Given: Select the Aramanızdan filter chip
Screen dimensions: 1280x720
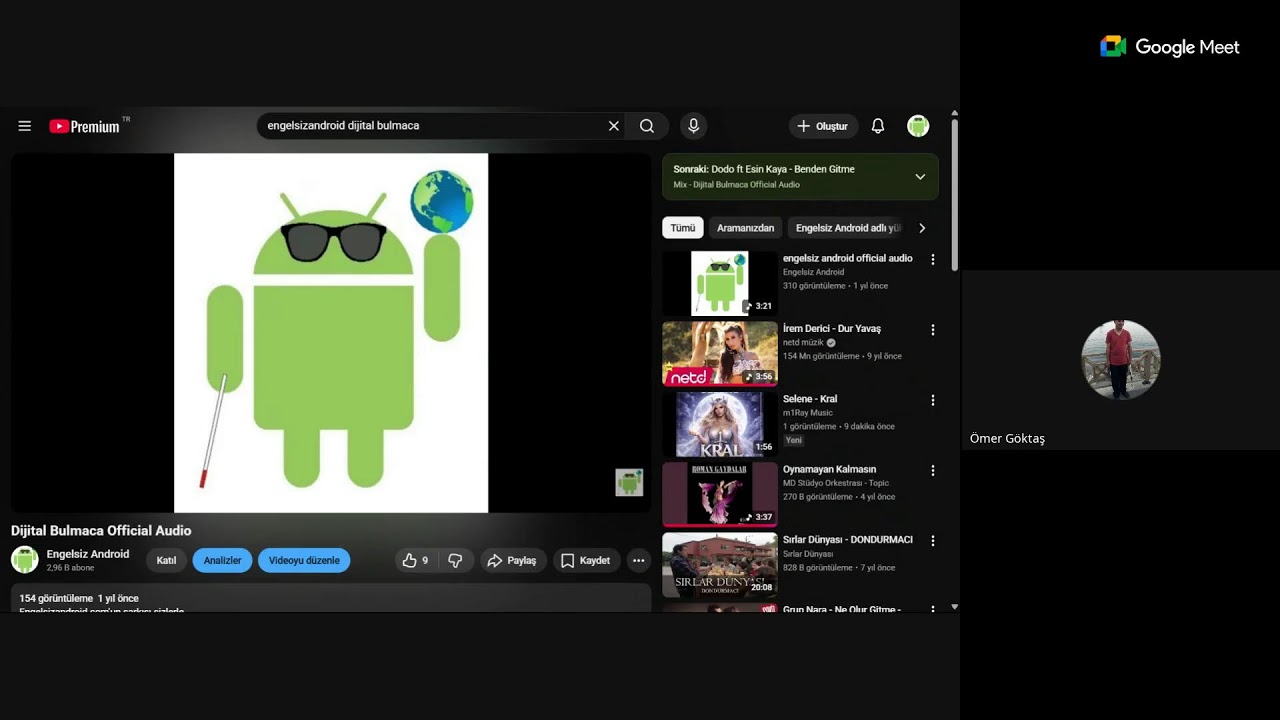Looking at the screenshot, I should (746, 228).
